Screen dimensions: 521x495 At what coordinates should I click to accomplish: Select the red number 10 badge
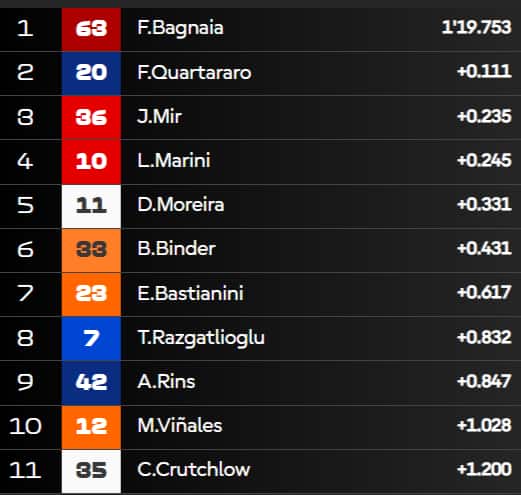pyautogui.click(x=91, y=162)
